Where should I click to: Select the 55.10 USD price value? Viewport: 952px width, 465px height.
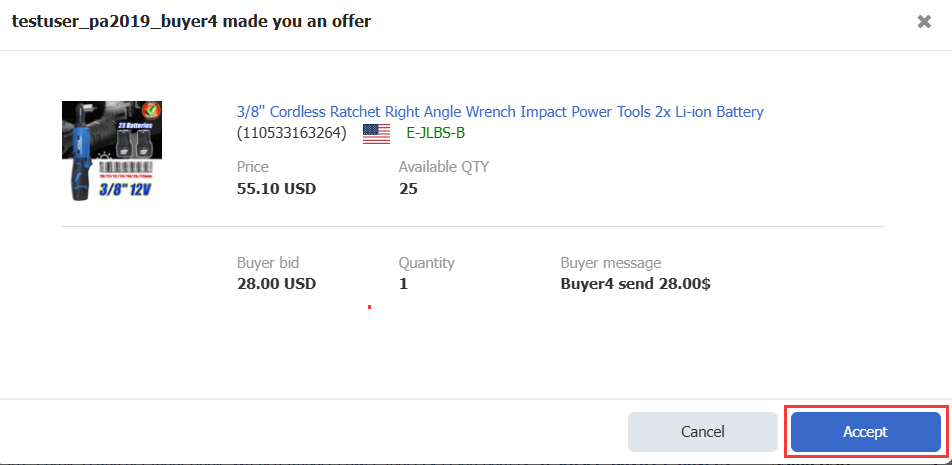point(276,188)
